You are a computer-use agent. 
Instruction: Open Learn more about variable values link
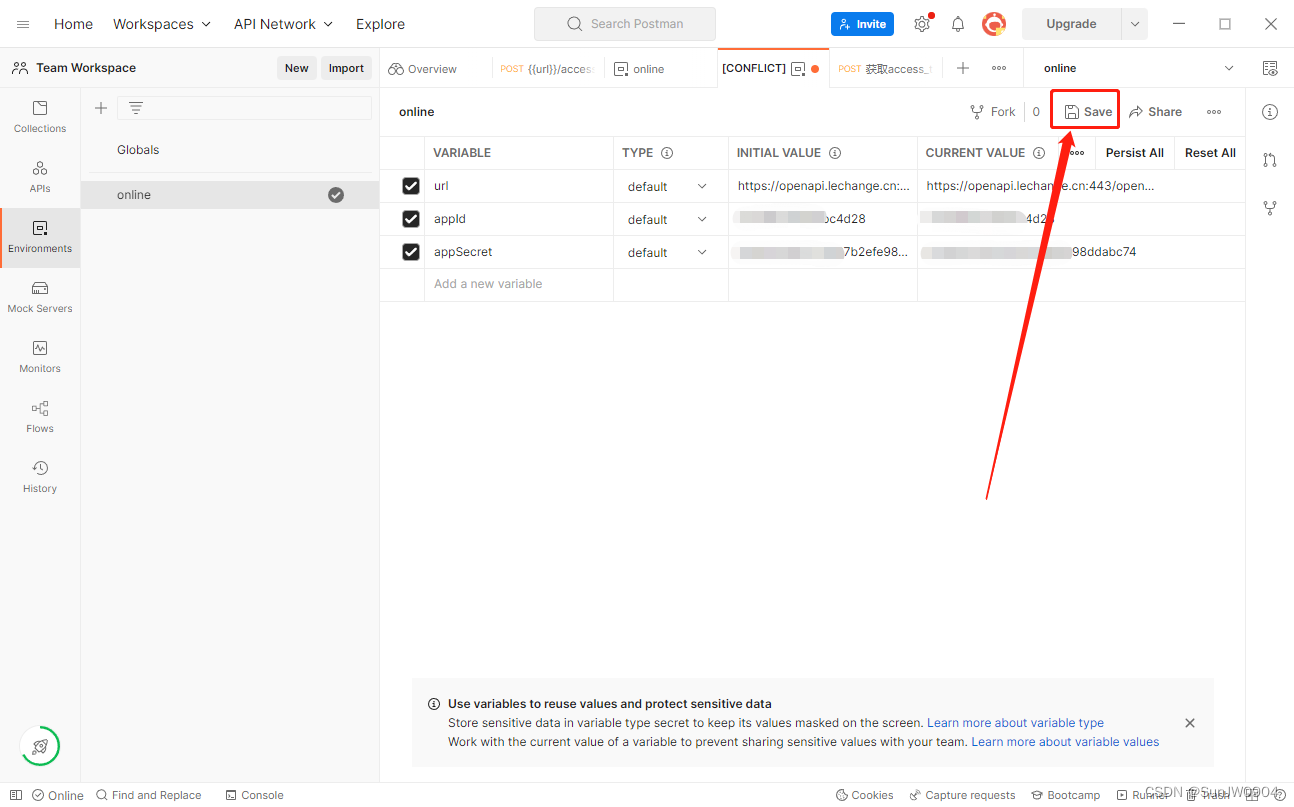(x=1065, y=742)
